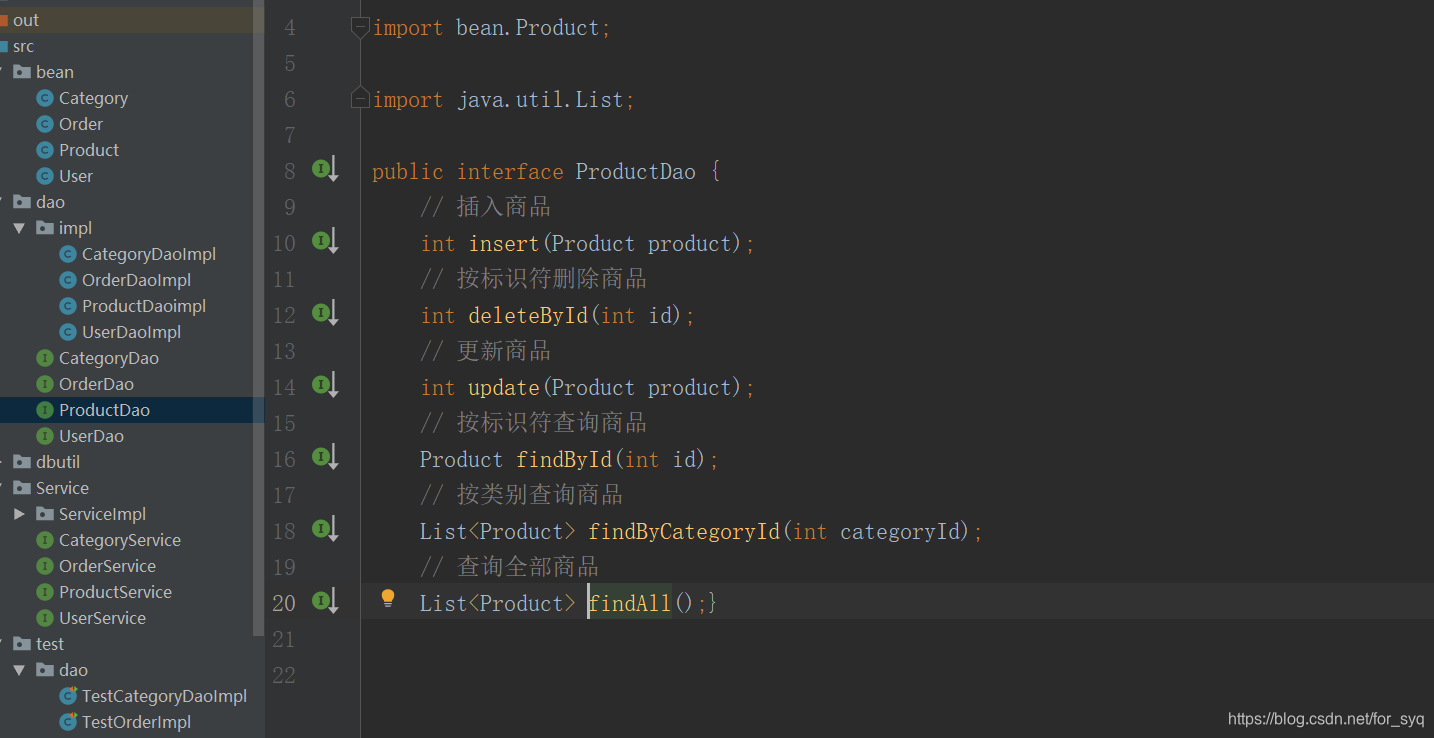Viewport: 1434px width, 738px height.
Task: Click the java.util.List import statement
Action: (x=504, y=100)
